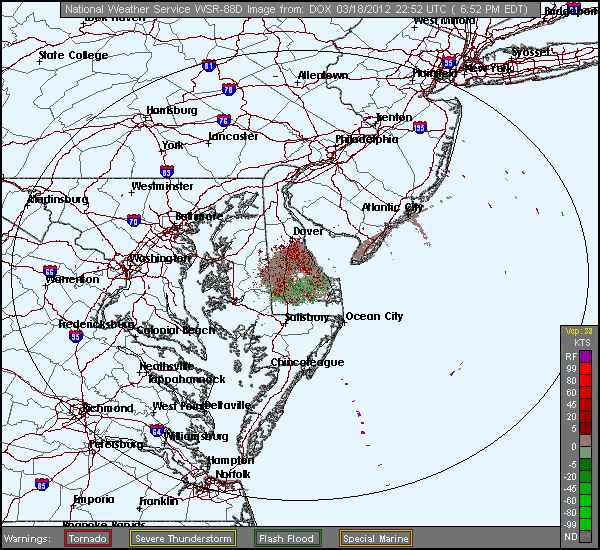Viewport: 600px width, 550px height.
Task: Click the Interstate 95 shield near Fredericksburg
Action: click(x=76, y=336)
